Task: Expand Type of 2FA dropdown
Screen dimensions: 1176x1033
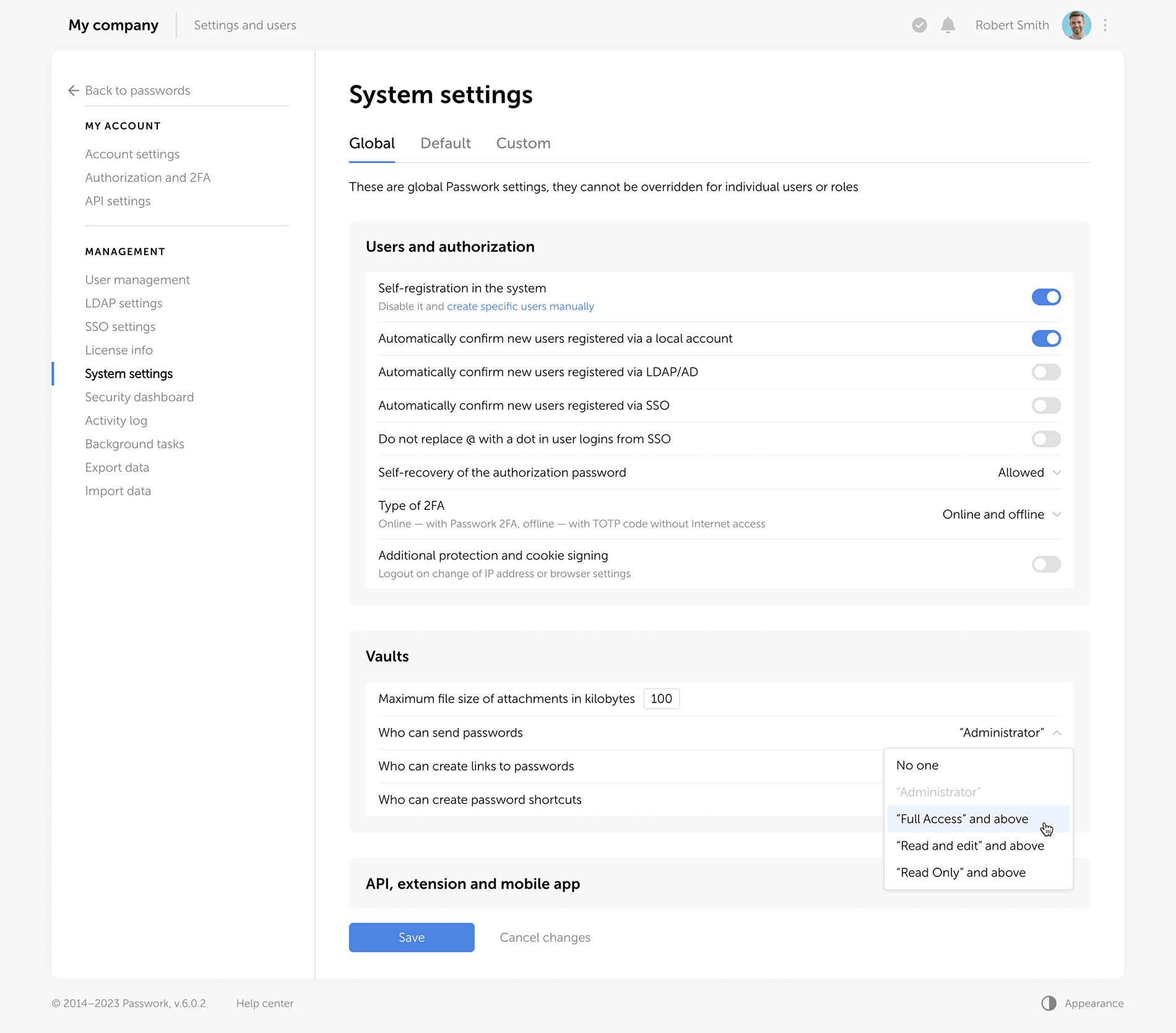Action: click(1001, 515)
